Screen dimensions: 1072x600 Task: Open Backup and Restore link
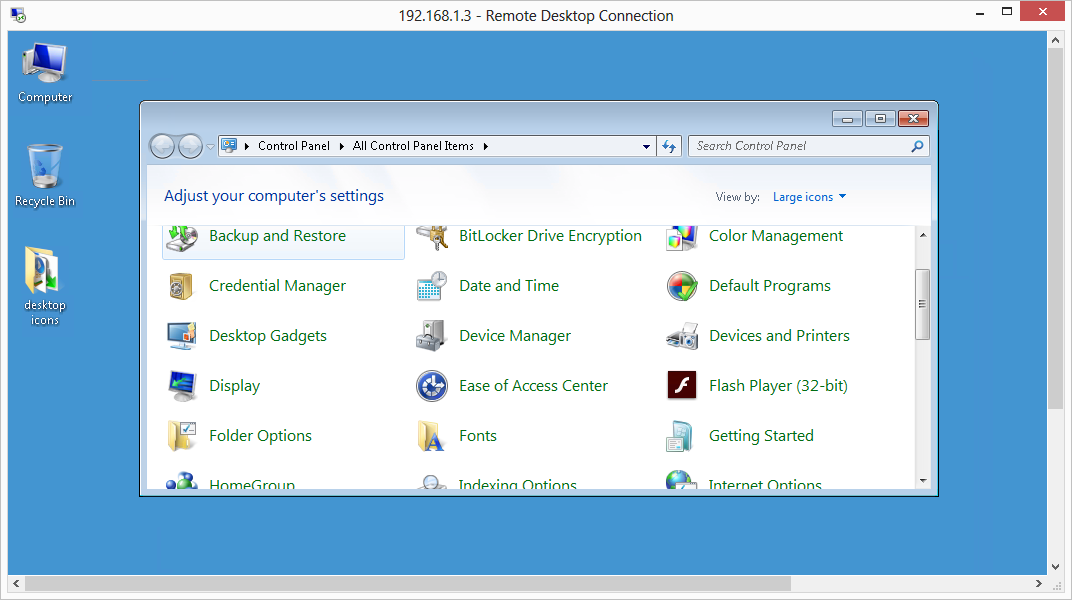click(278, 236)
